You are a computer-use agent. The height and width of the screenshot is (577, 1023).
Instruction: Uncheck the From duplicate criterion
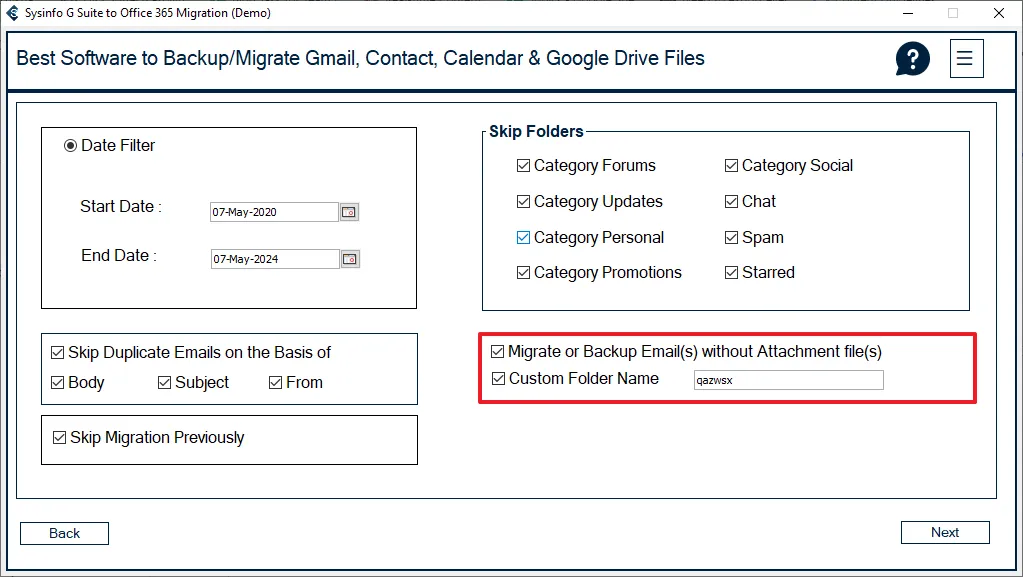click(275, 382)
